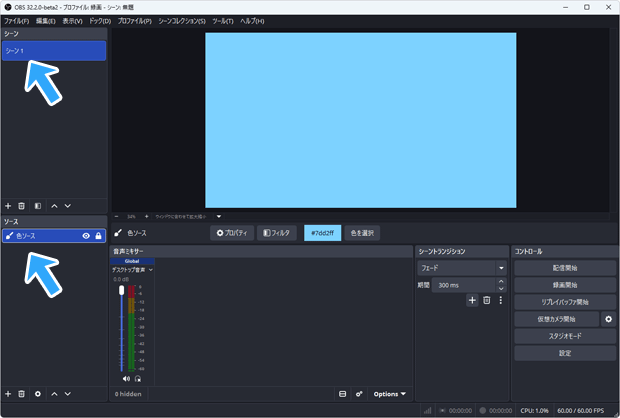Click the 録画開始 button
The image size is (620, 418).
tap(565, 285)
